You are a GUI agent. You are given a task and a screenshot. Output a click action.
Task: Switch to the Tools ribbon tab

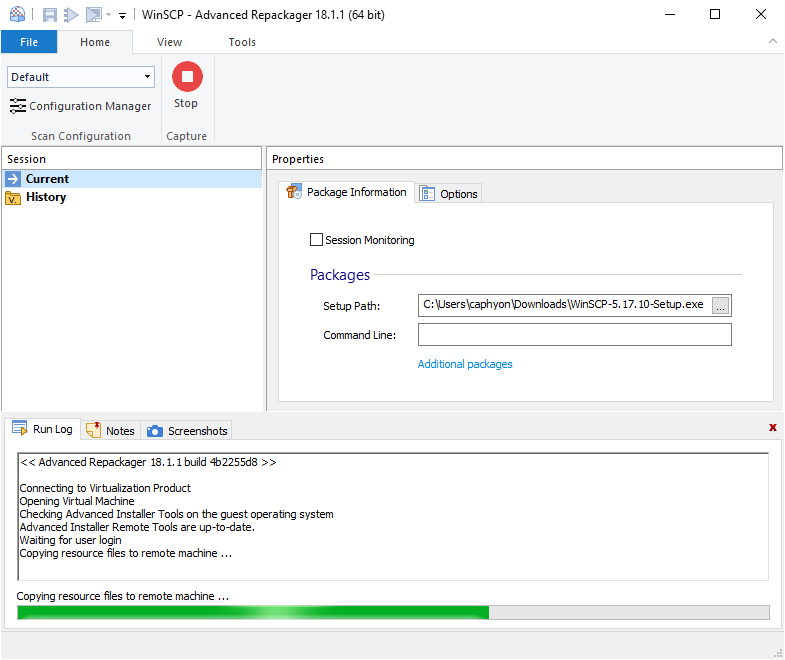(x=242, y=42)
